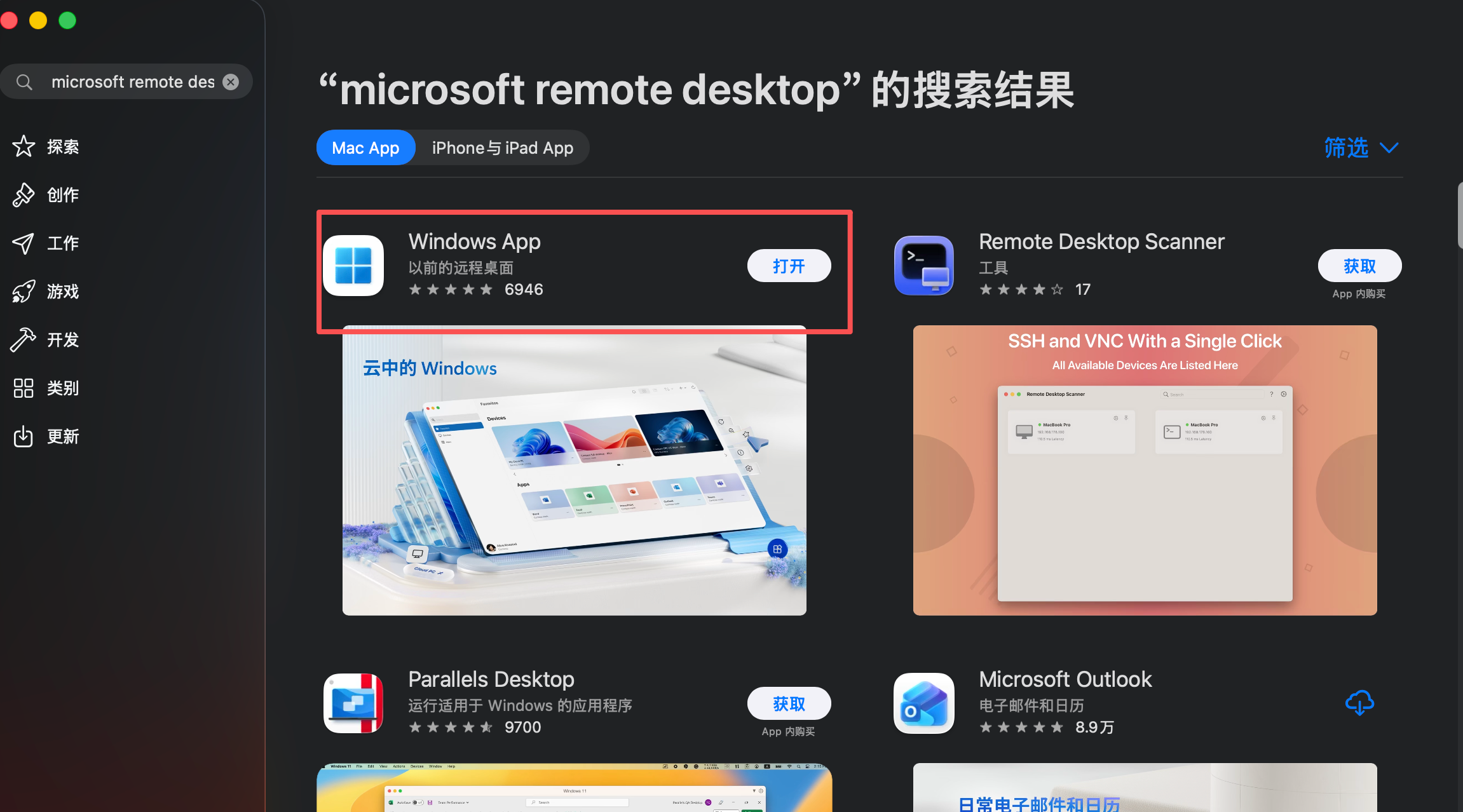1463x812 pixels.
Task: Click the Windows App star rating 6946
Action: [476, 290]
